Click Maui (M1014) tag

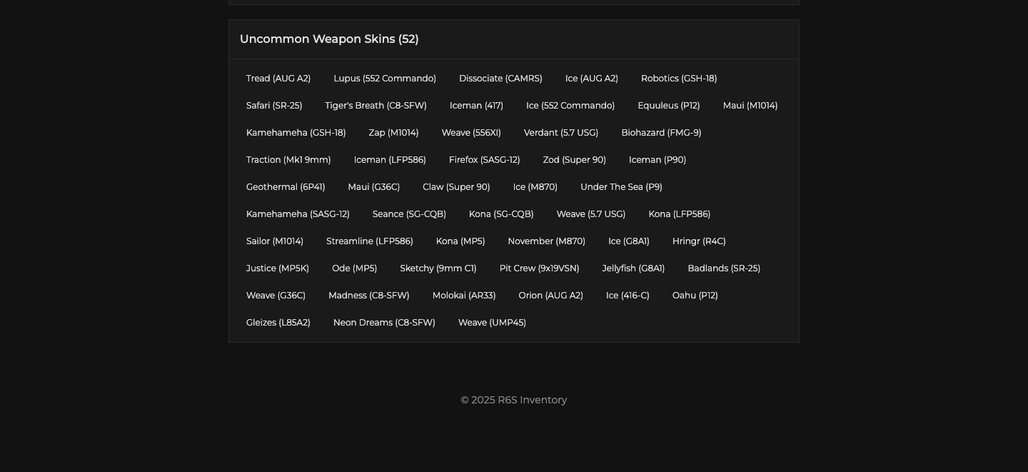(750, 106)
